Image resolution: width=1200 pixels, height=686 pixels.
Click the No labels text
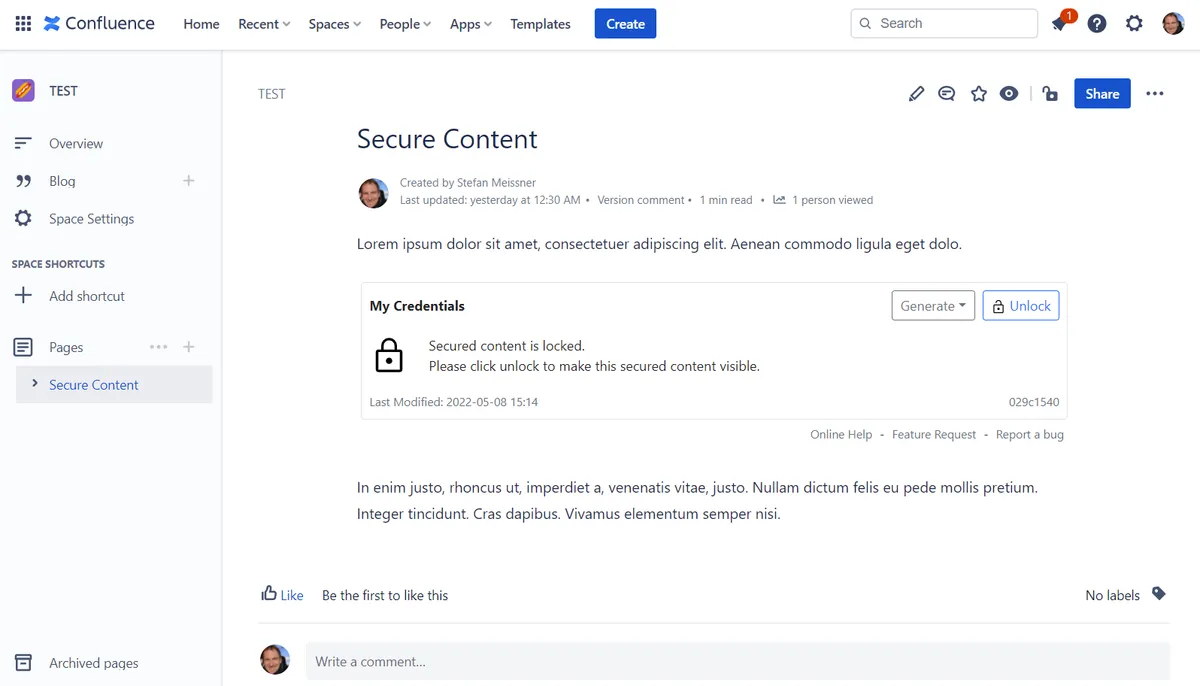click(x=1112, y=595)
